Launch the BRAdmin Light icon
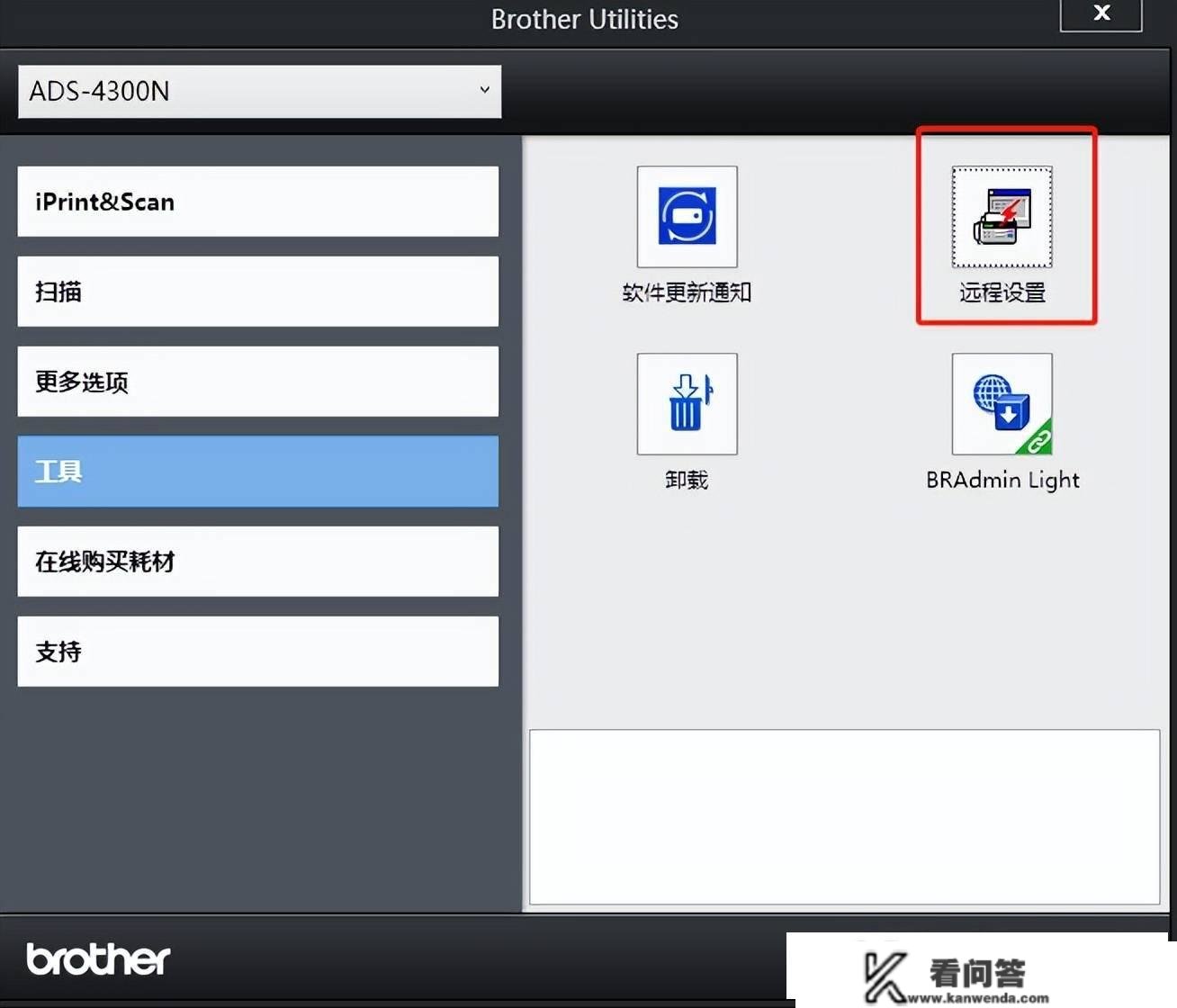This screenshot has height=1008, width=1177. (x=1002, y=404)
